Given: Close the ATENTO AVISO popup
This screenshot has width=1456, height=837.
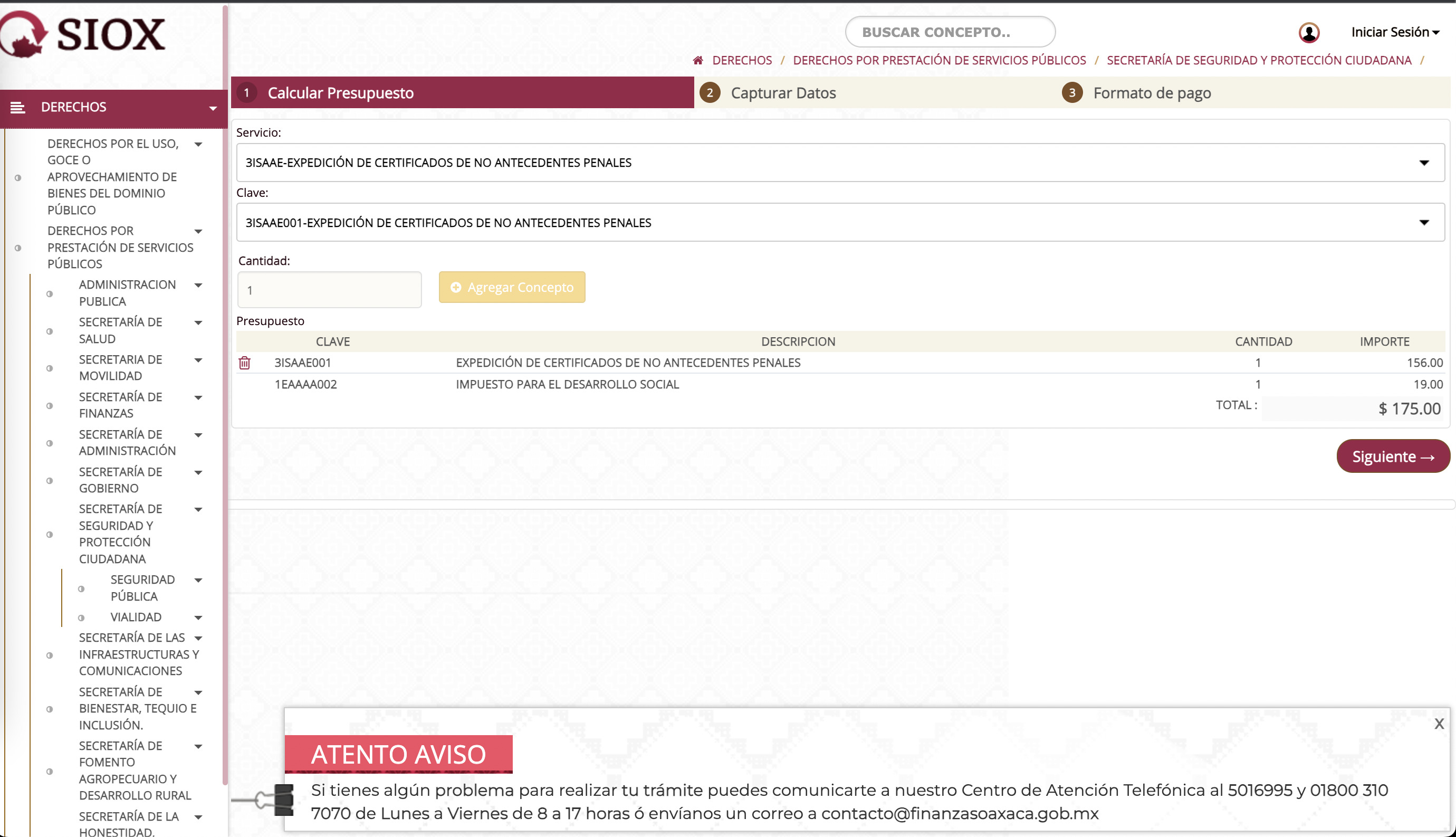Looking at the screenshot, I should click(x=1438, y=724).
